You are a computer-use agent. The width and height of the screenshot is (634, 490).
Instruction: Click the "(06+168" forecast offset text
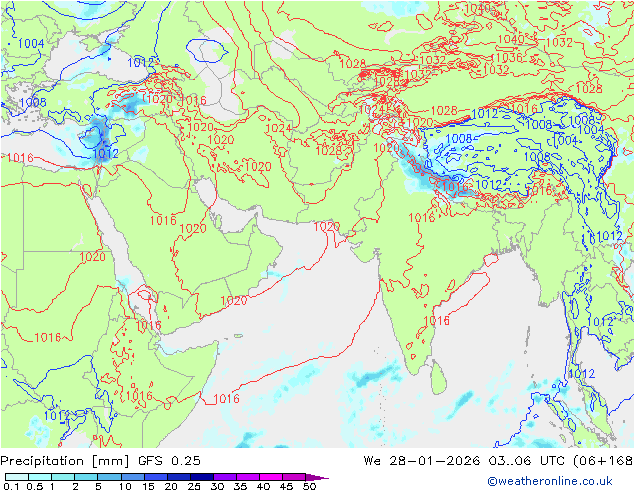(603, 460)
